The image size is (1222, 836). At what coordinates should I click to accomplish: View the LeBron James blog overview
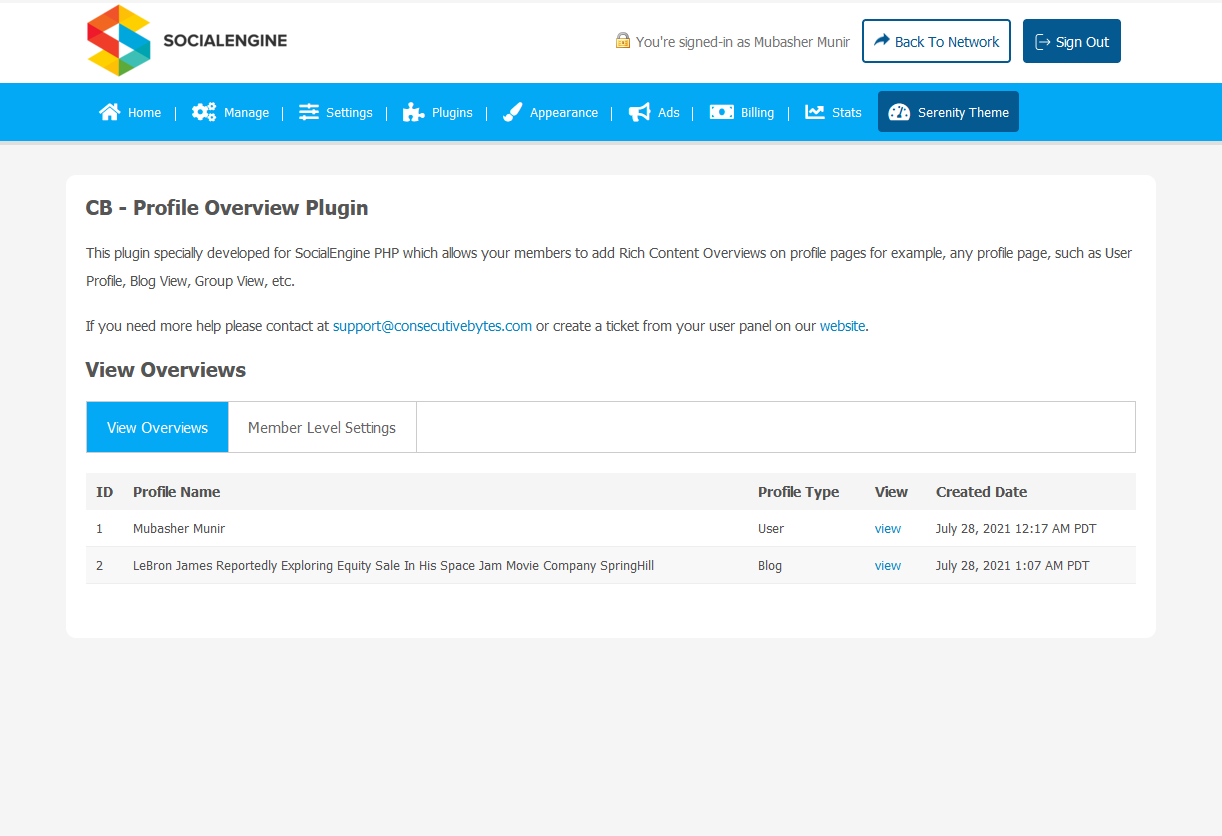click(x=887, y=566)
